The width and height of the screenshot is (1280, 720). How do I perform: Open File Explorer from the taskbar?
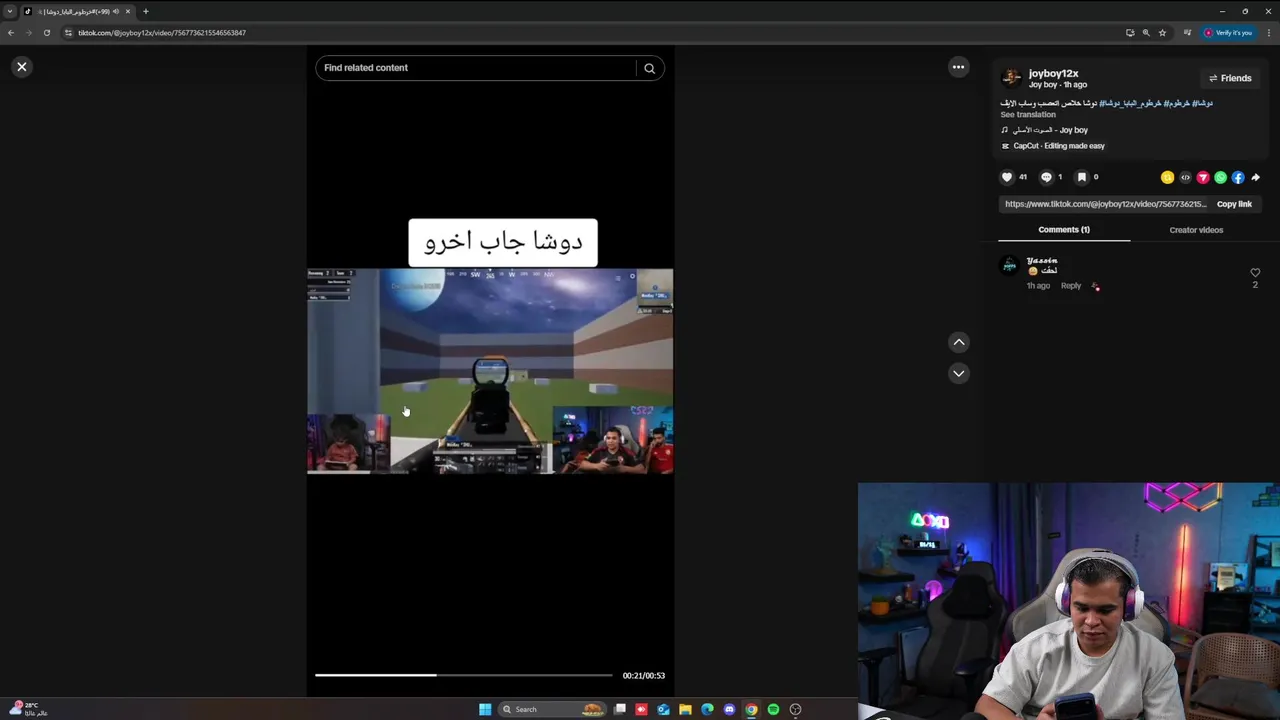[x=685, y=709]
